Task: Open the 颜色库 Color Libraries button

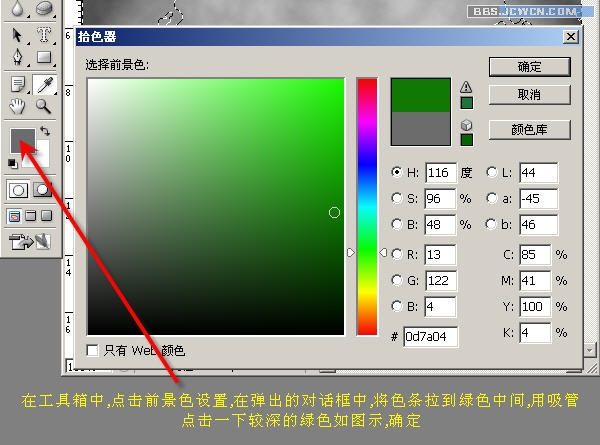Action: coord(530,130)
